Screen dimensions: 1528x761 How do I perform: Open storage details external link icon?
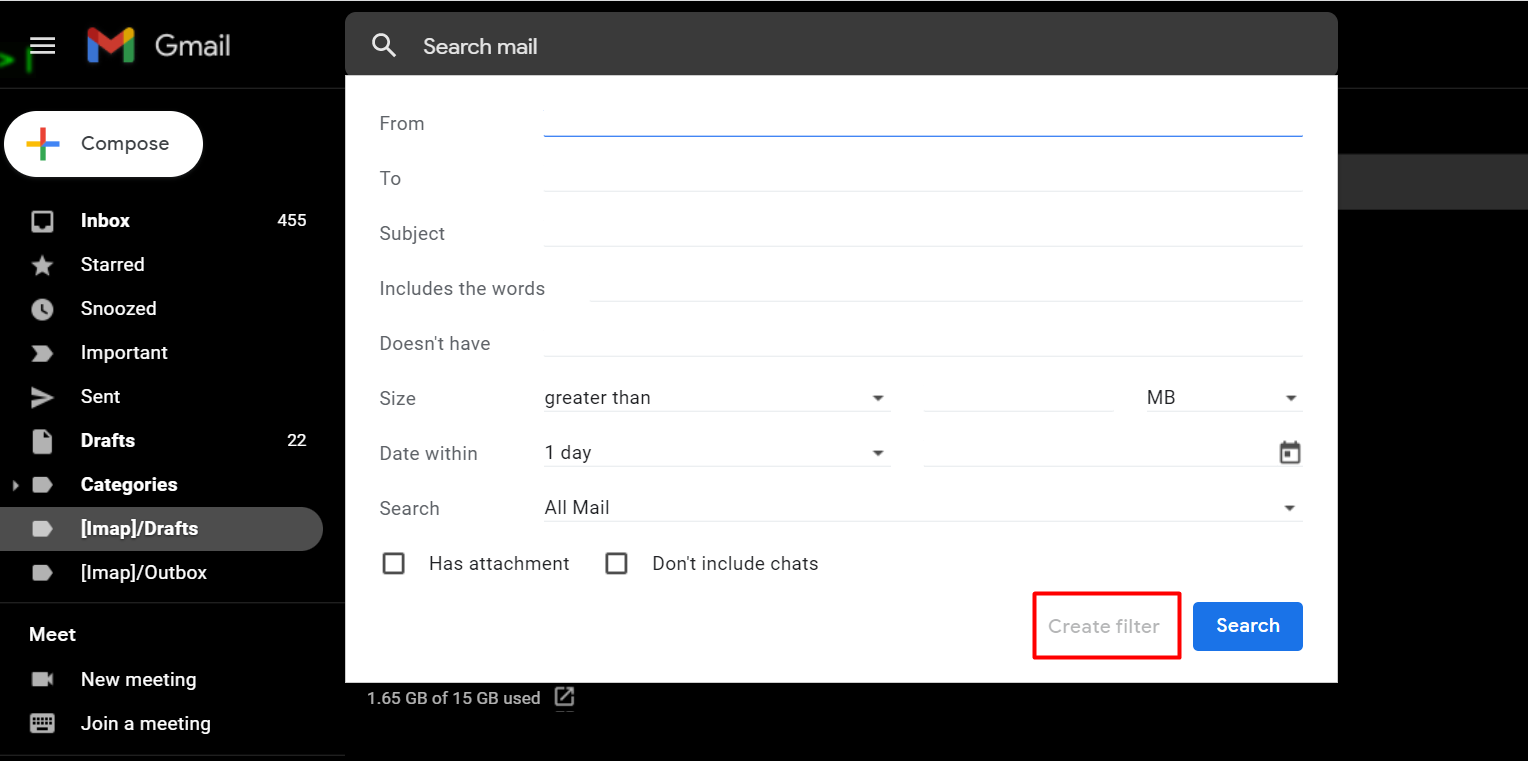(x=564, y=697)
